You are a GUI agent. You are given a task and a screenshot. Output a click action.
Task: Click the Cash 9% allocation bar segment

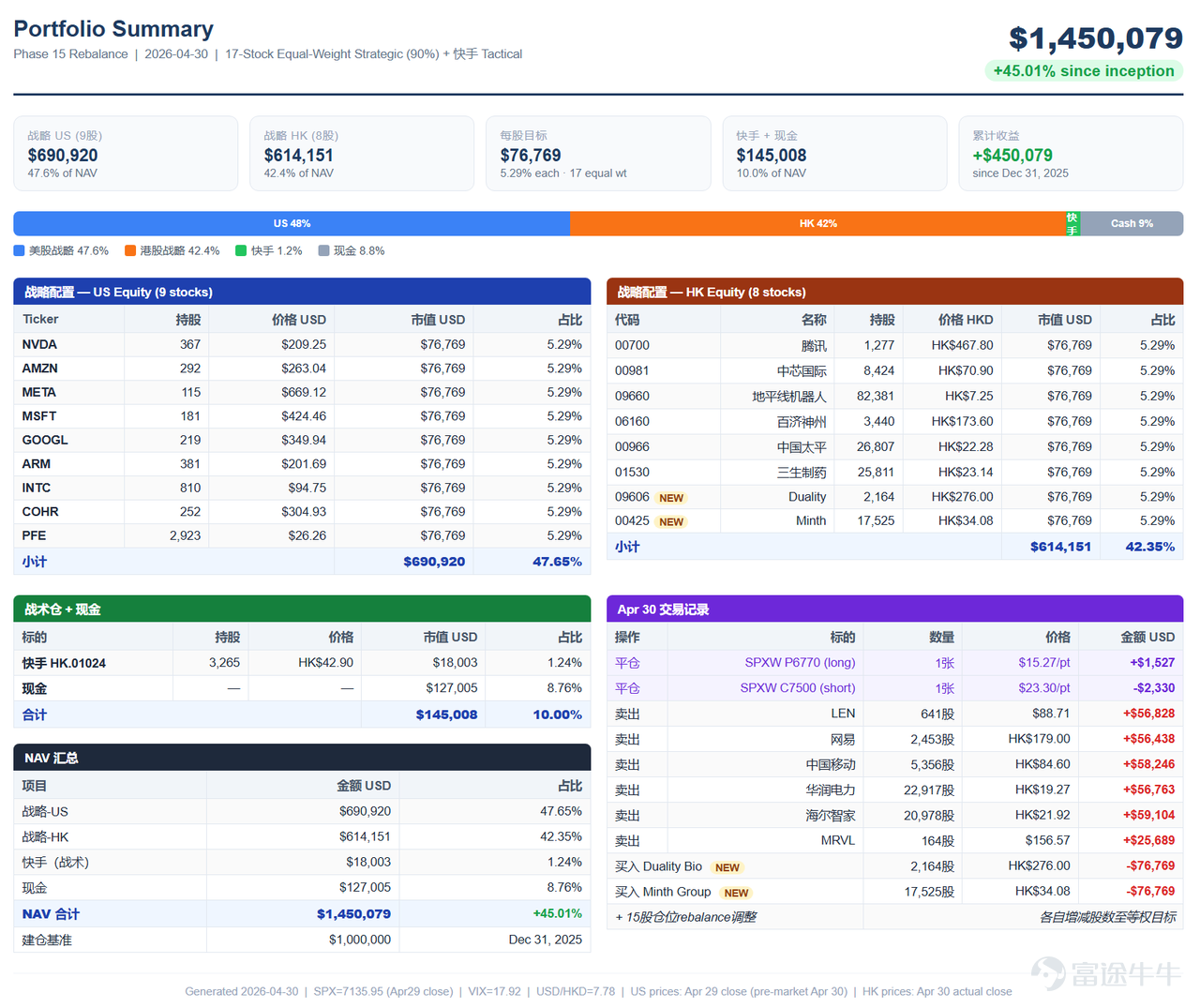point(1132,223)
